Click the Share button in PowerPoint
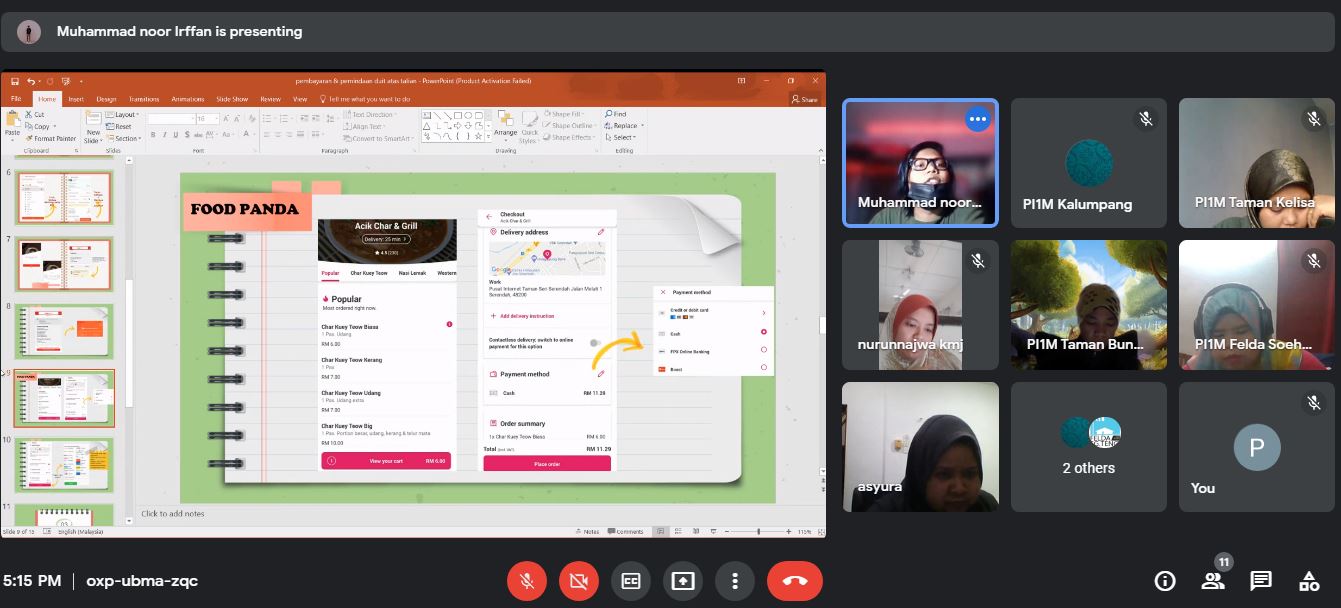The image size is (1341, 608). pyautogui.click(x=804, y=99)
